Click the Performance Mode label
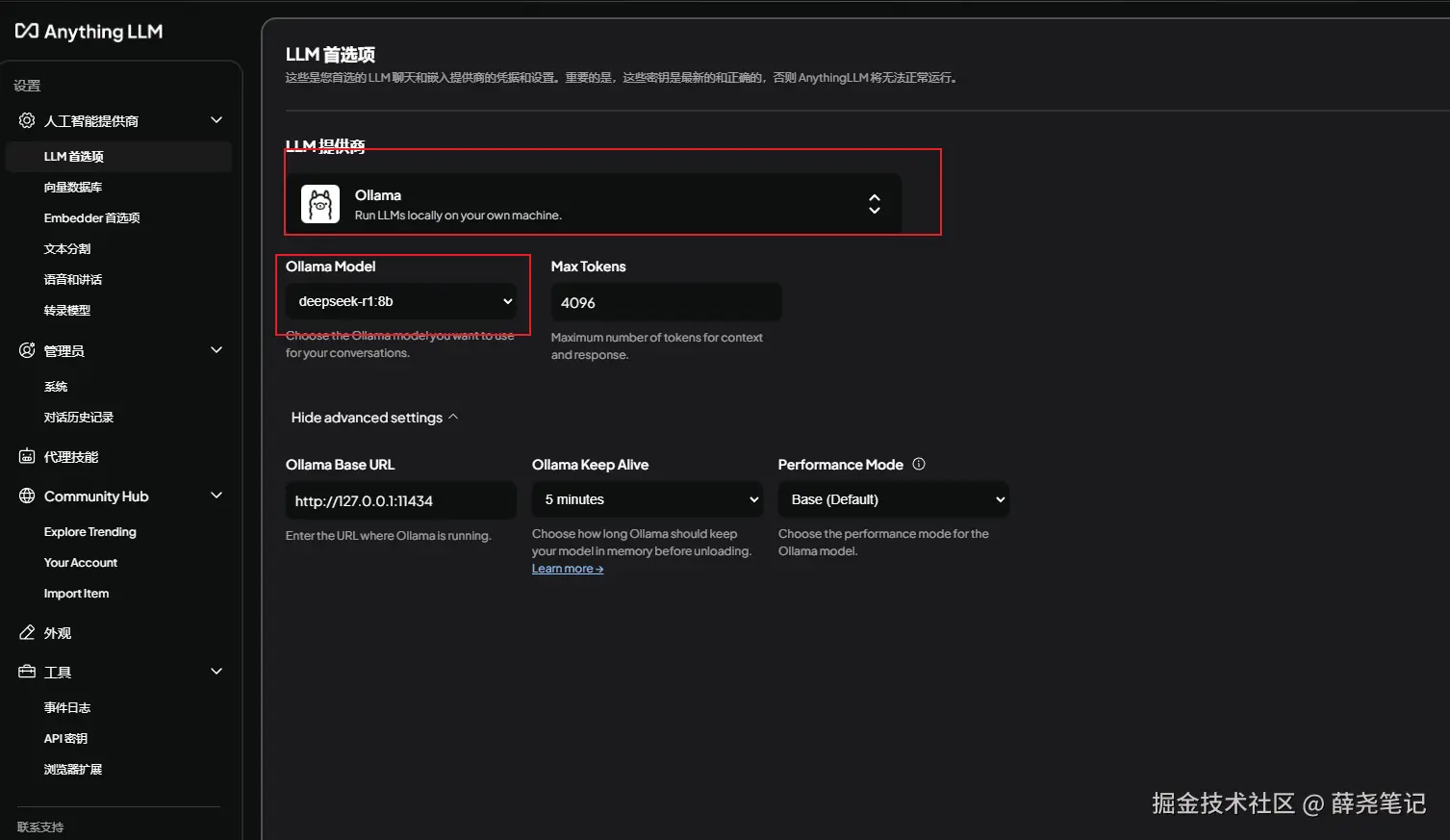The image size is (1450, 840). 841,465
